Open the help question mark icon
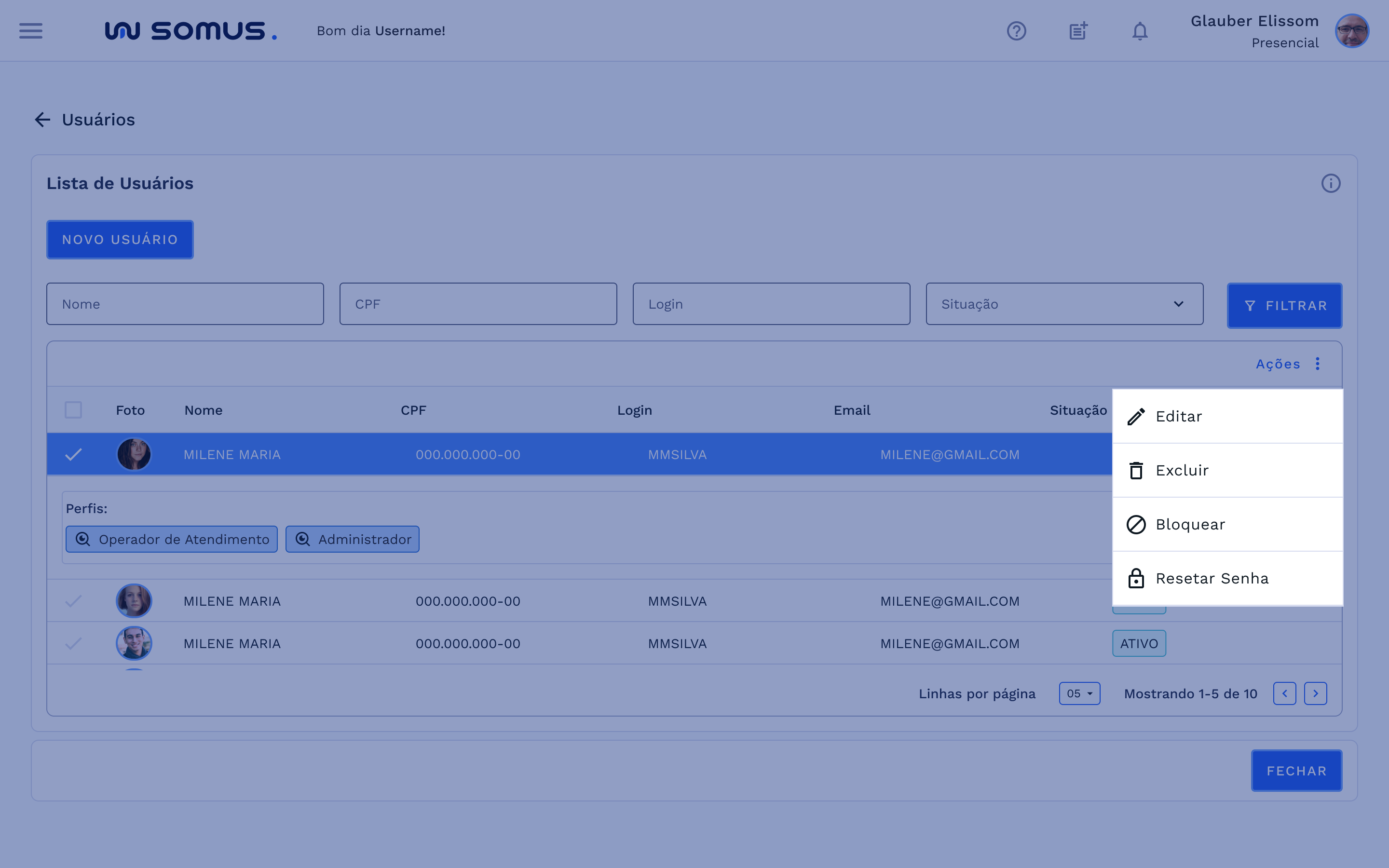Screen dimensions: 1389x868 [x=1017, y=30]
